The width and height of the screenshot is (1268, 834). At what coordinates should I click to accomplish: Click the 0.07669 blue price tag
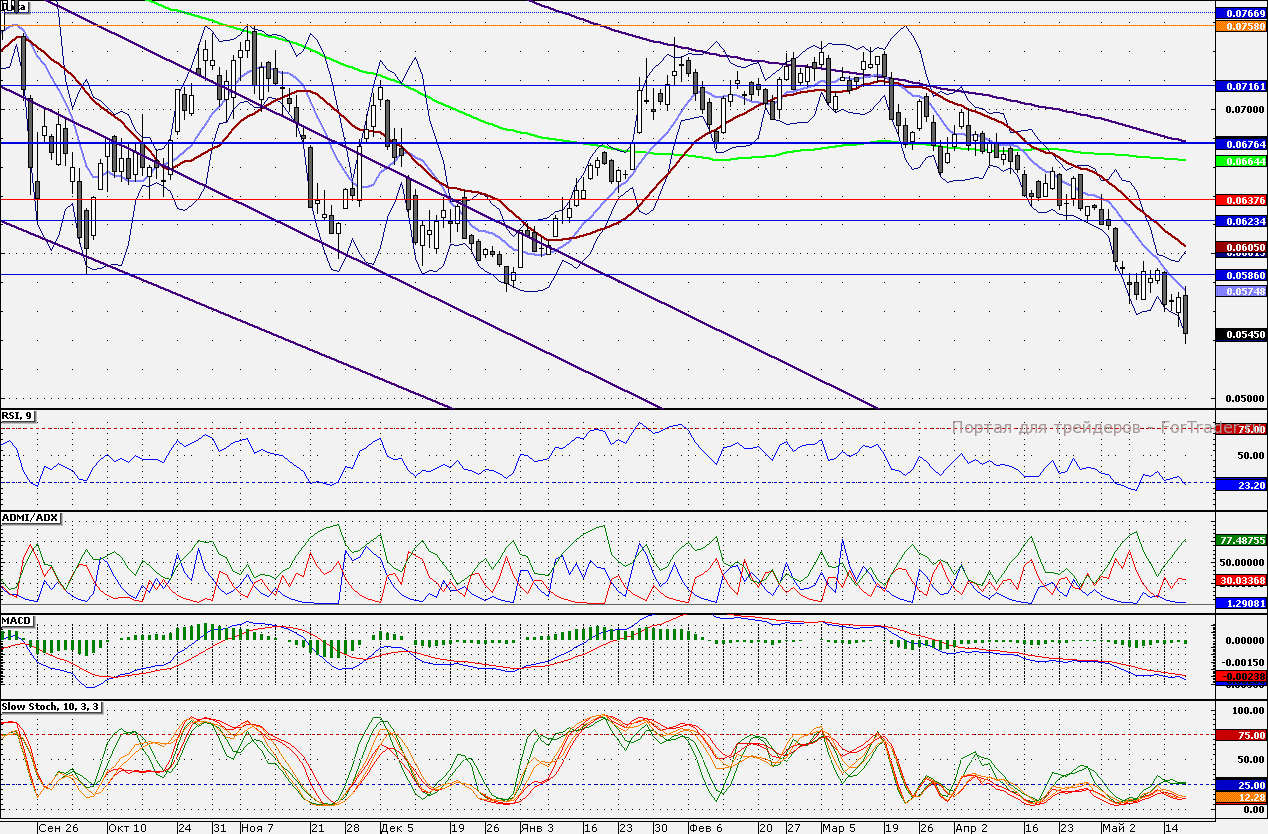point(1241,13)
